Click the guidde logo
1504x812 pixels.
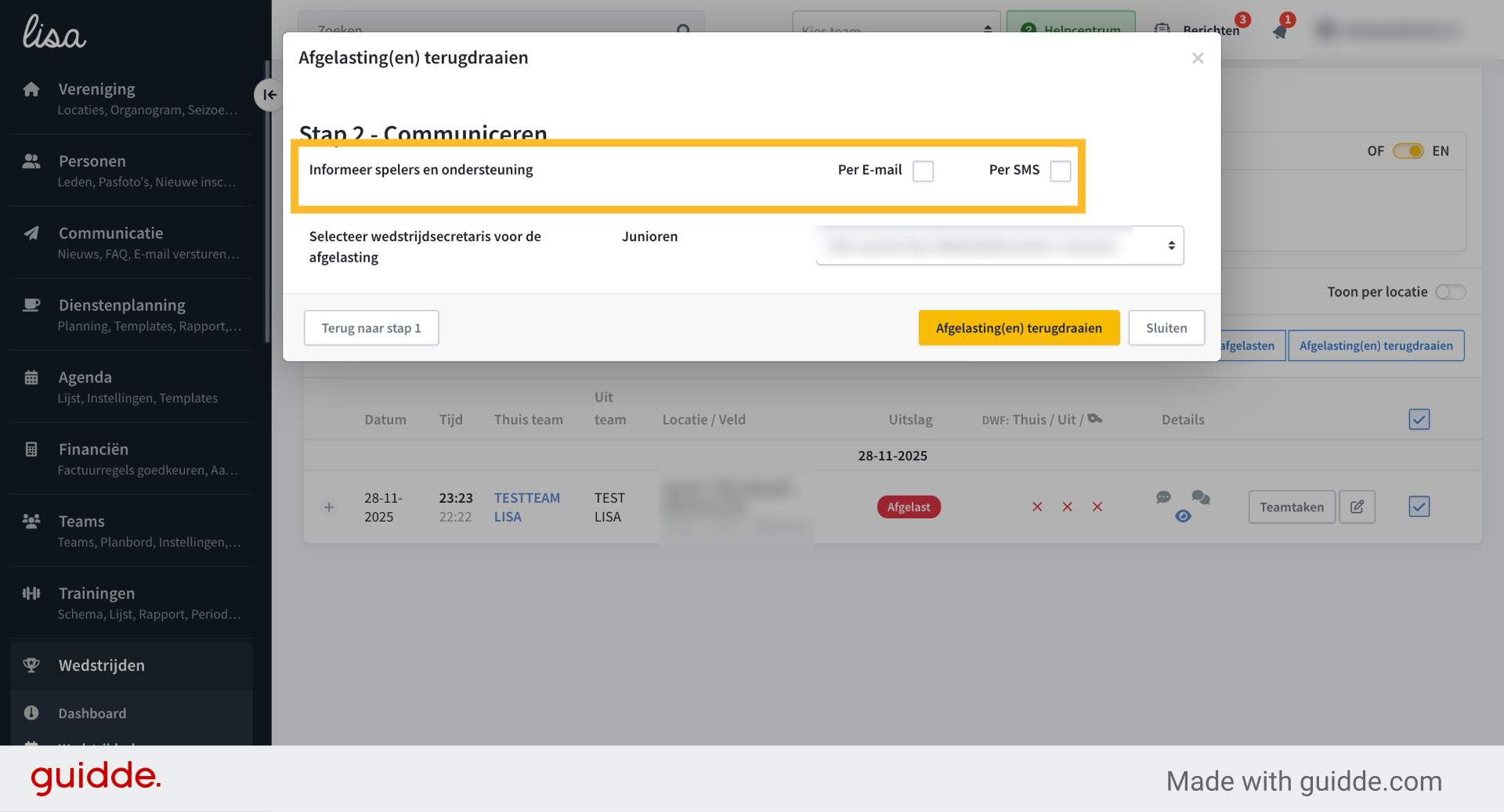point(96,777)
